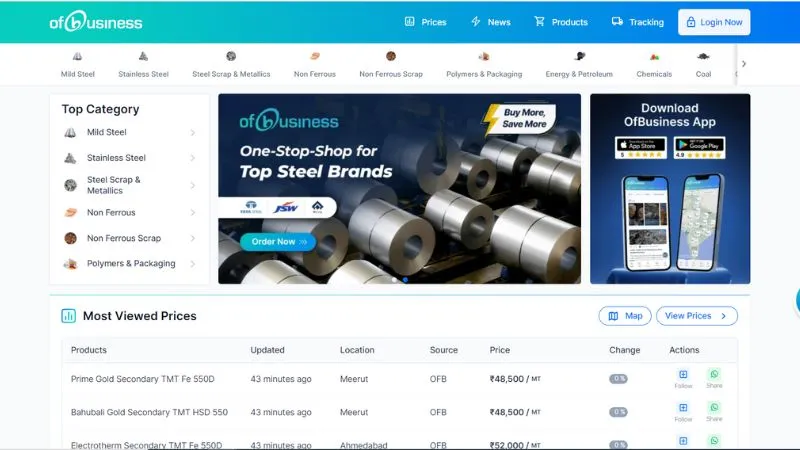The width and height of the screenshot is (800, 450).
Task: Follow Electrotherm Secondary TMT Fe 550D
Action: coord(683,441)
